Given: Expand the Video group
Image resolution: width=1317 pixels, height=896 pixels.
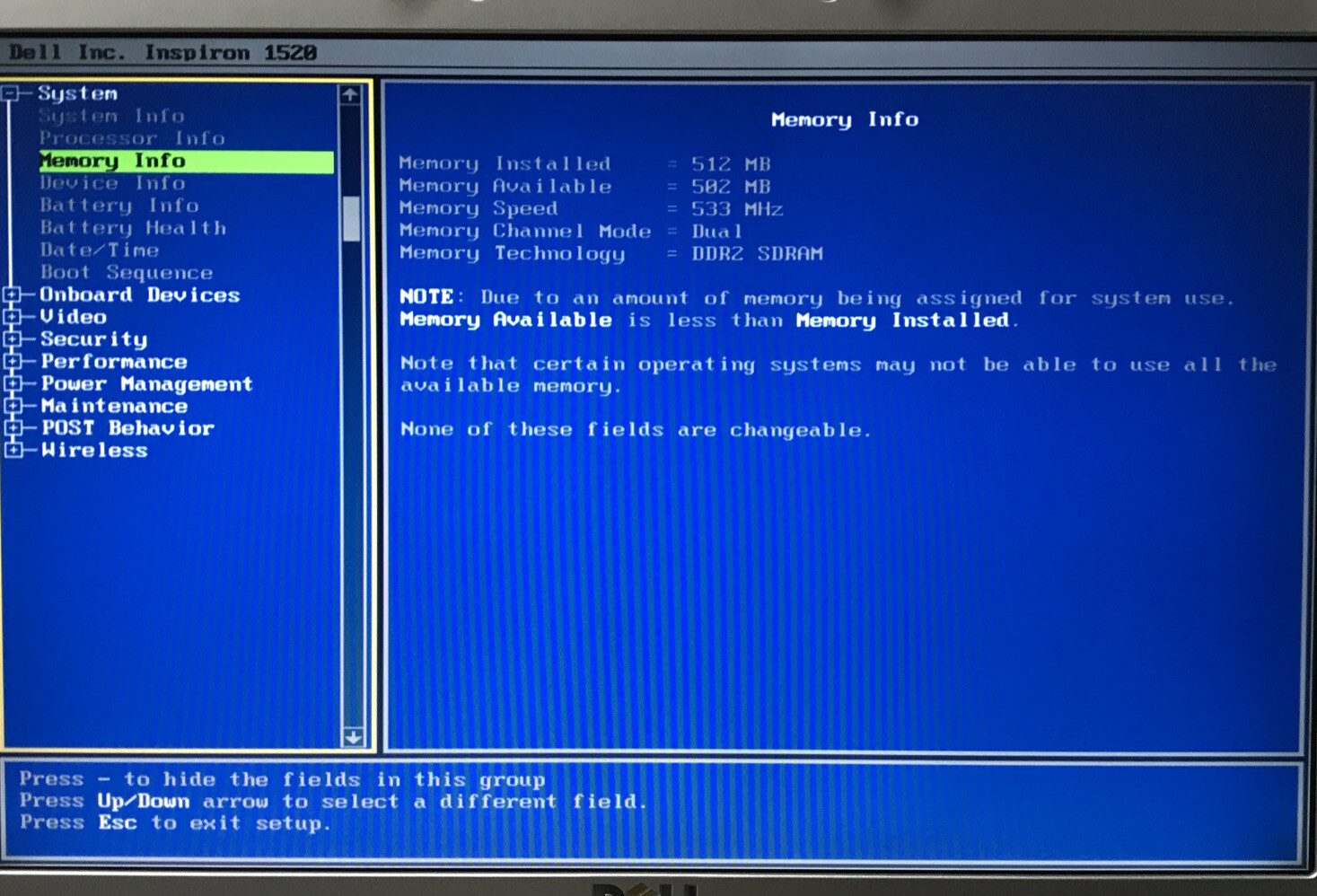Looking at the screenshot, I should click(x=12, y=317).
